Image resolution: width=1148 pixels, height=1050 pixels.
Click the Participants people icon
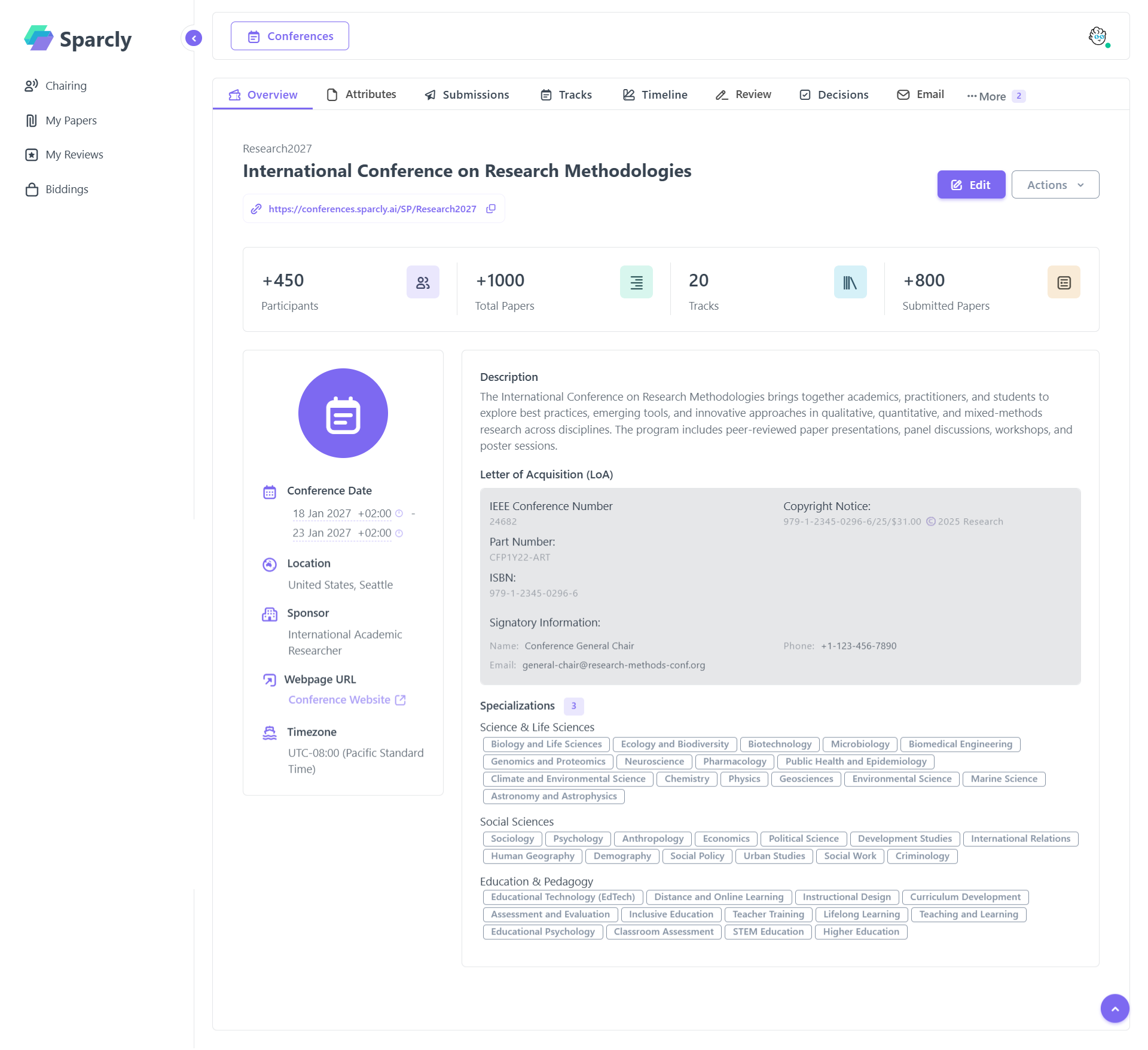[x=423, y=282]
